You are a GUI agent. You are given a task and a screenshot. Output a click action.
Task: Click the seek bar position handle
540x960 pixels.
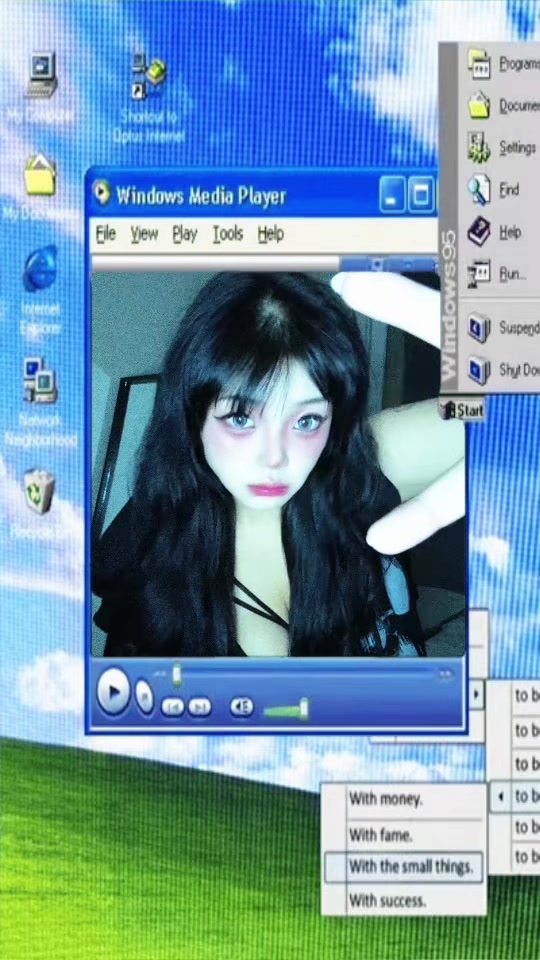177,674
